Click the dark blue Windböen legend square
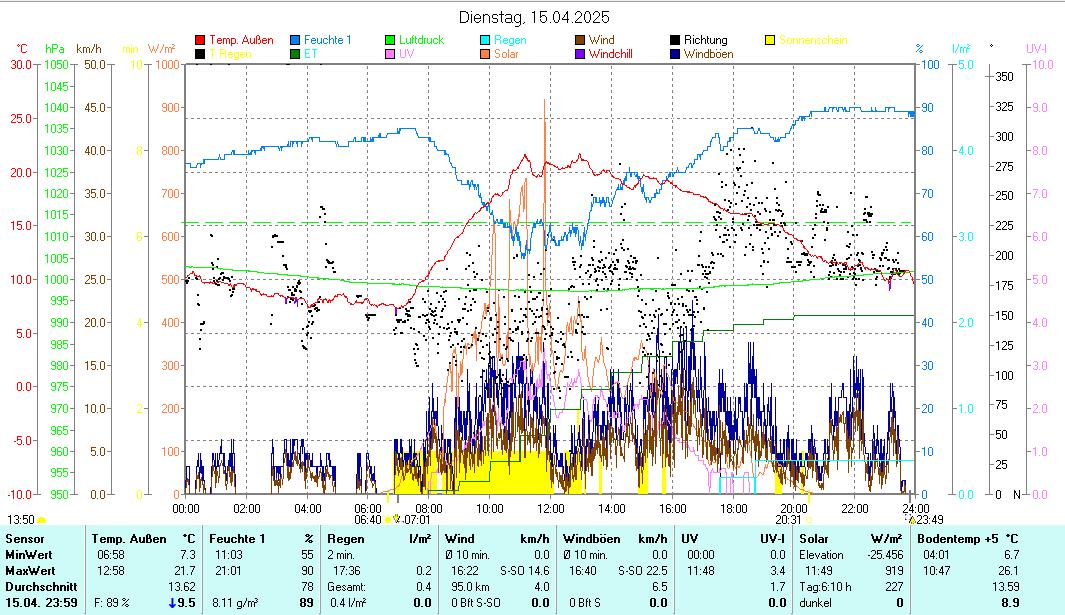1065x615 pixels. tap(675, 54)
